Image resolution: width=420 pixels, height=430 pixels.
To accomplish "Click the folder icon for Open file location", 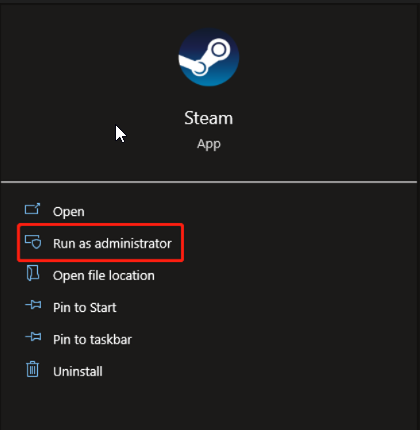I will (33, 273).
